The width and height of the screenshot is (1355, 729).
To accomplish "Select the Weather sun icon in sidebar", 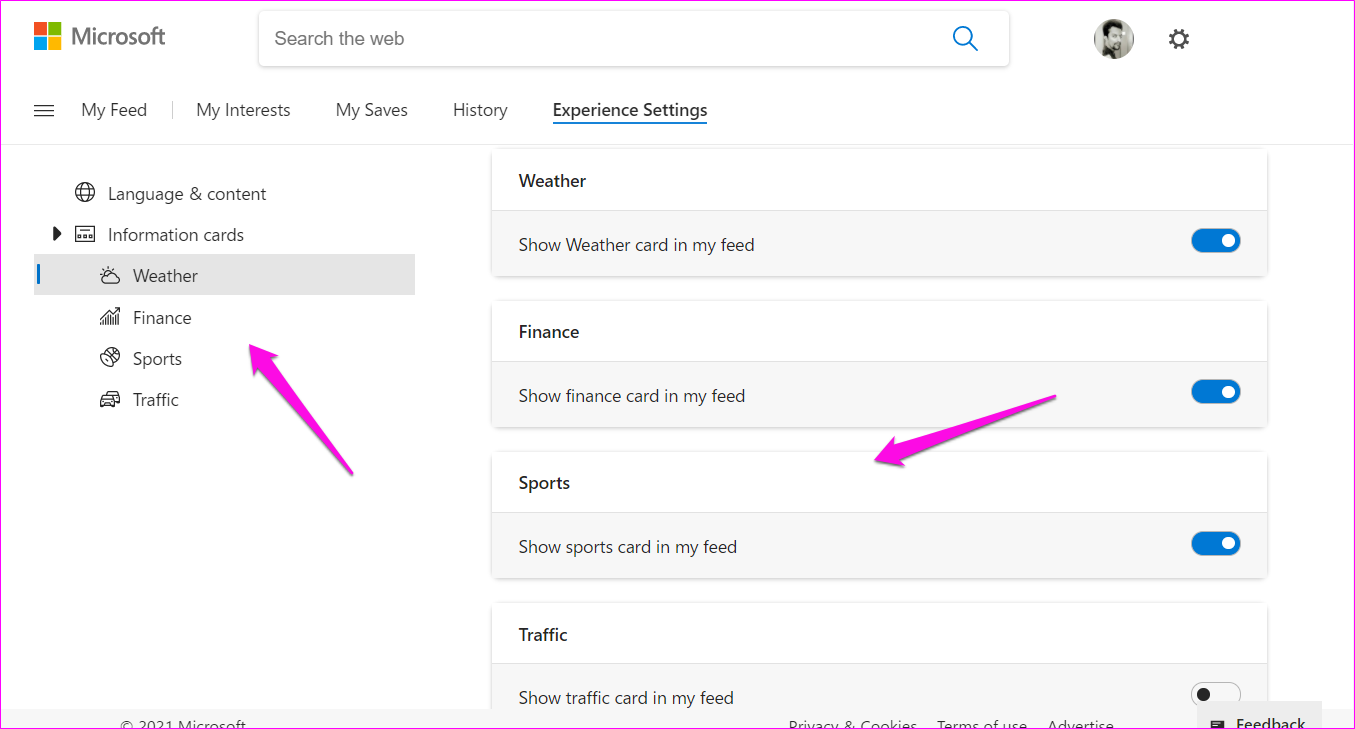I will pyautogui.click(x=110, y=274).
